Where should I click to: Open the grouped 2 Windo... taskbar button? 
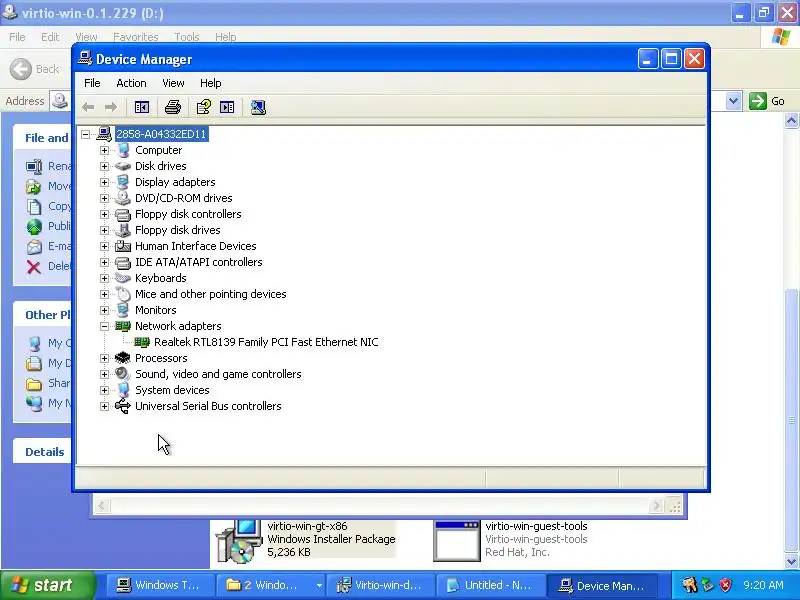pyautogui.click(x=269, y=585)
